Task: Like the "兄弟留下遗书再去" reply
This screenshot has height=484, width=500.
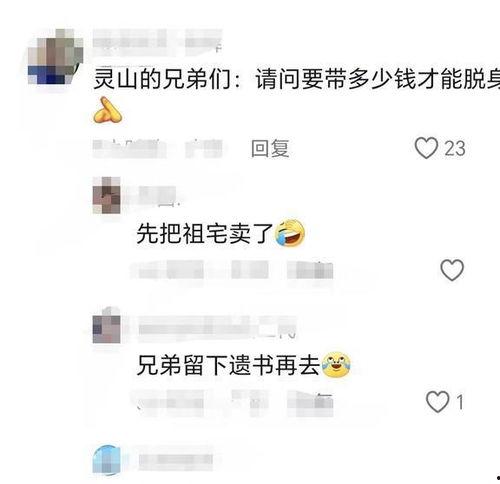Action: pyautogui.click(x=438, y=401)
